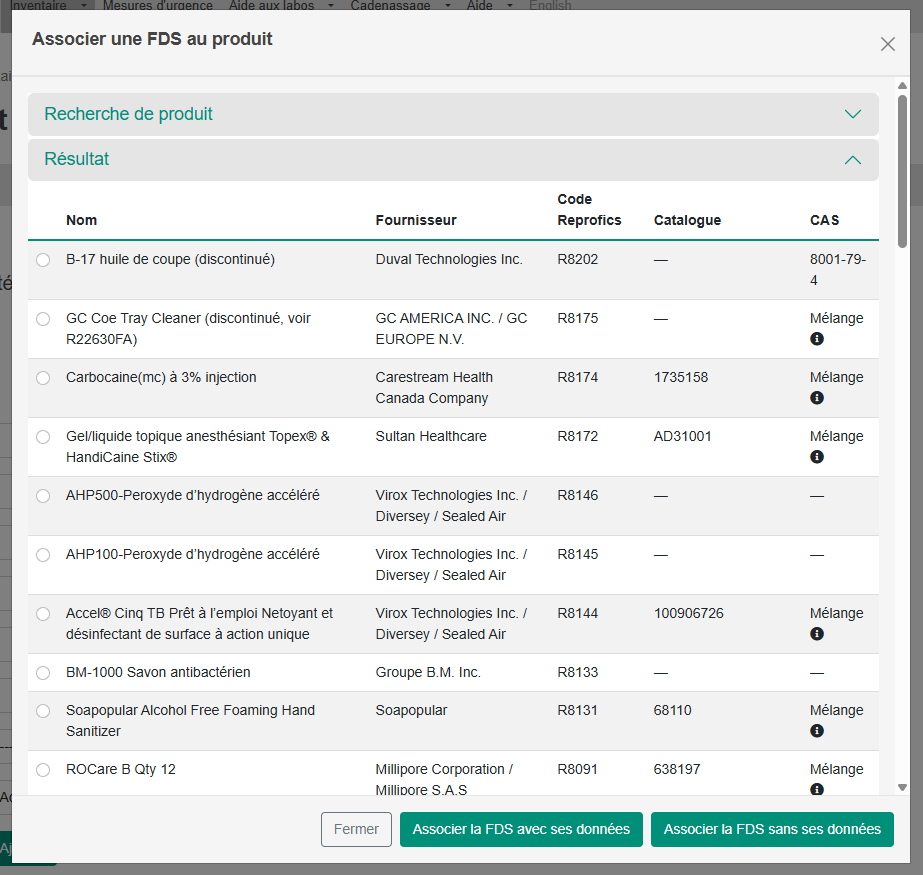The image size is (923, 875).
Task: Open Mélange info icon for R8091
Action: 816,789
